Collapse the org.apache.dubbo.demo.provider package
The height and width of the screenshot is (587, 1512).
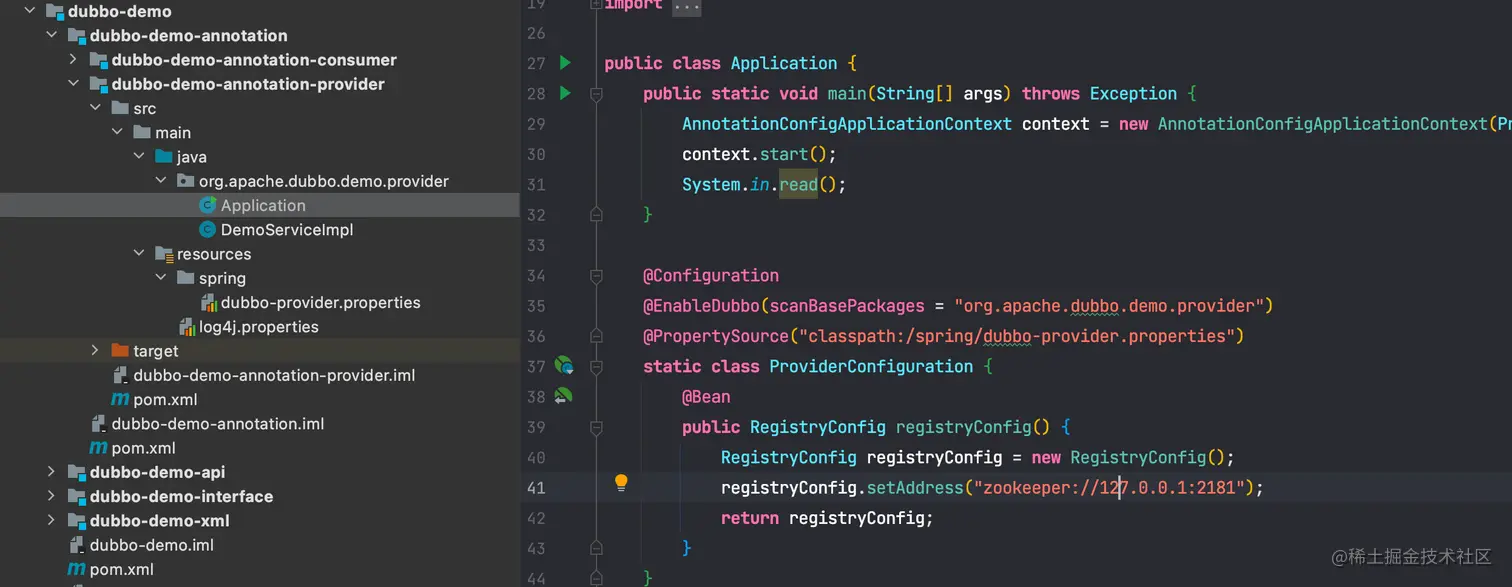coord(160,181)
